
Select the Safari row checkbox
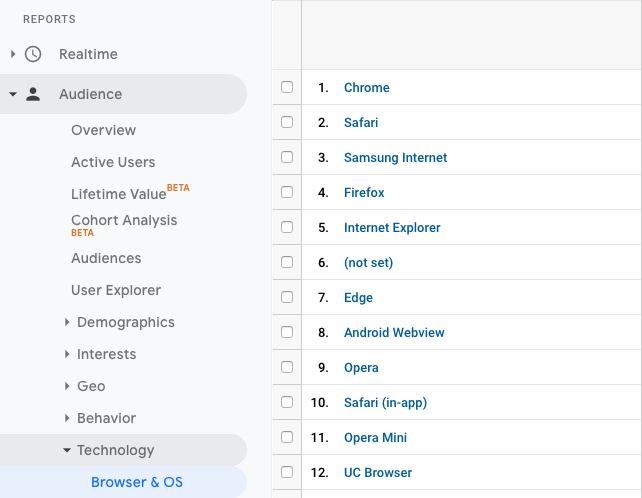287,122
